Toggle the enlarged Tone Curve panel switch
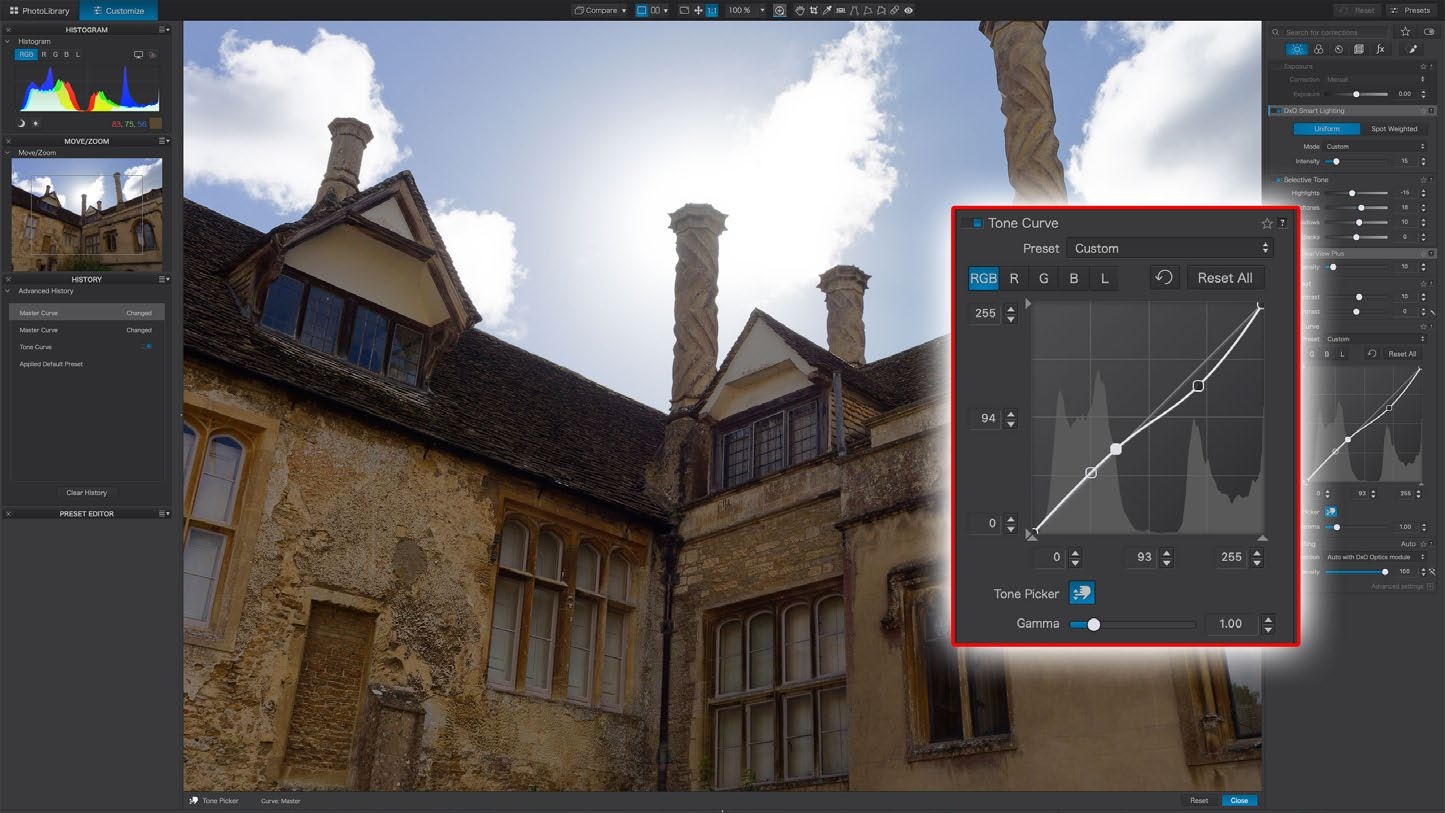The height and width of the screenshot is (813, 1445). pos(971,223)
